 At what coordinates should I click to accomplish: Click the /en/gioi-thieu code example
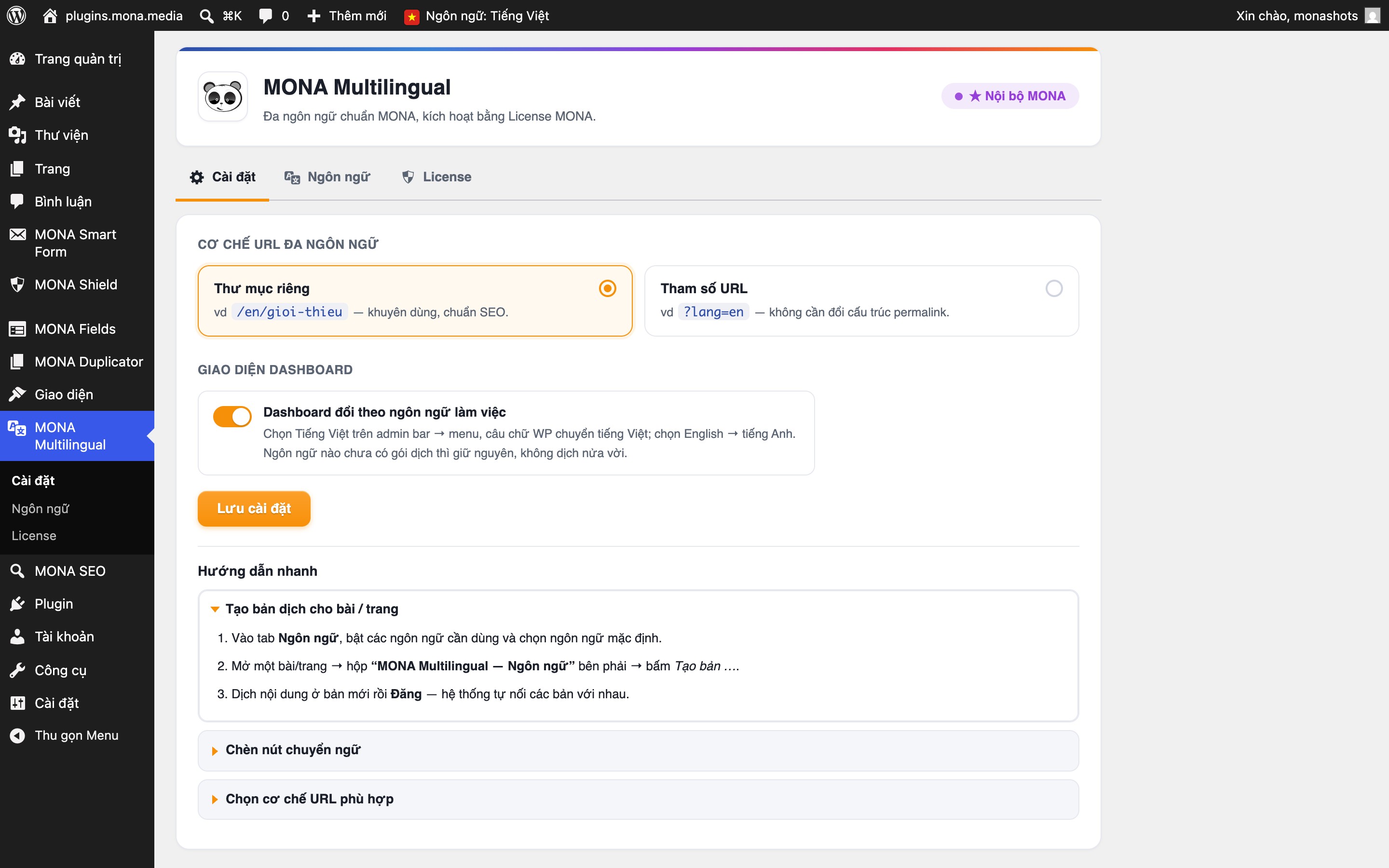point(289,312)
